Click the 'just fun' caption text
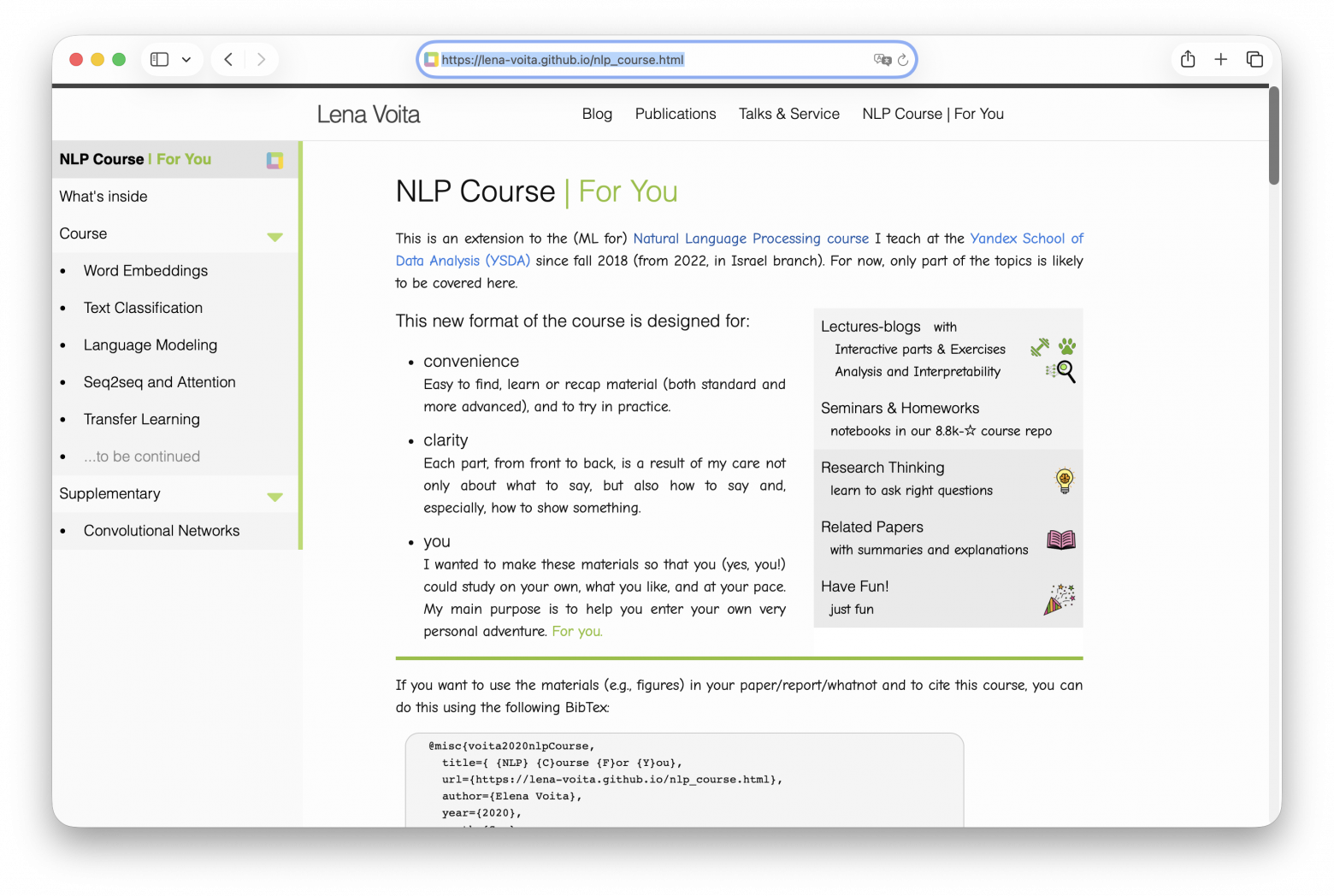Screen dimensions: 1334x896 click(x=852, y=610)
